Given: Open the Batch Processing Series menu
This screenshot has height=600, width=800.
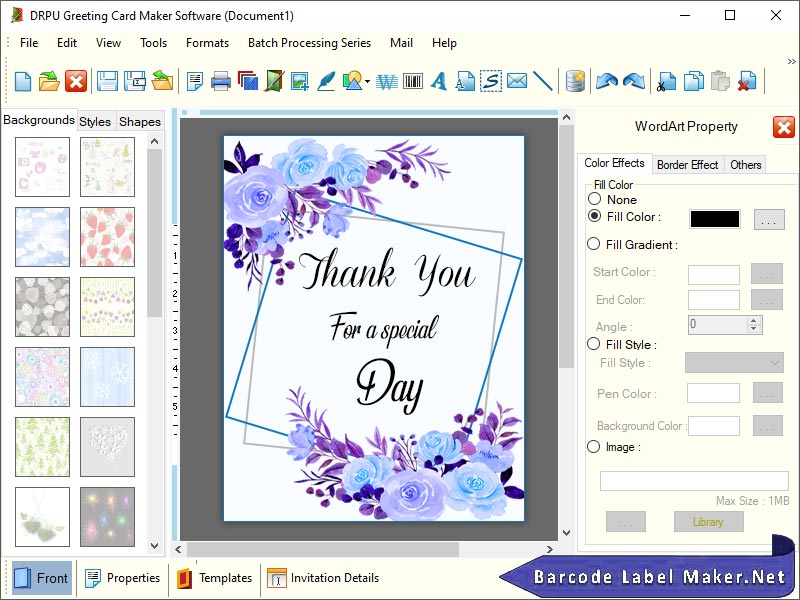Looking at the screenshot, I should [x=309, y=43].
